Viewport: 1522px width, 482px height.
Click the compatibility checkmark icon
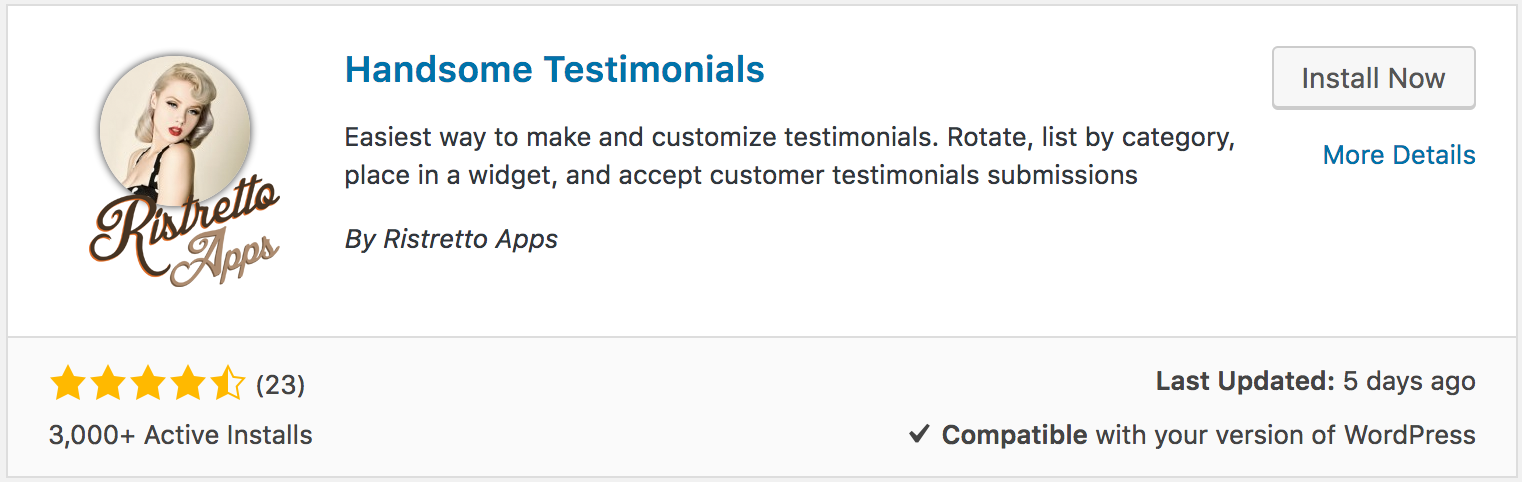pyautogui.click(x=920, y=436)
